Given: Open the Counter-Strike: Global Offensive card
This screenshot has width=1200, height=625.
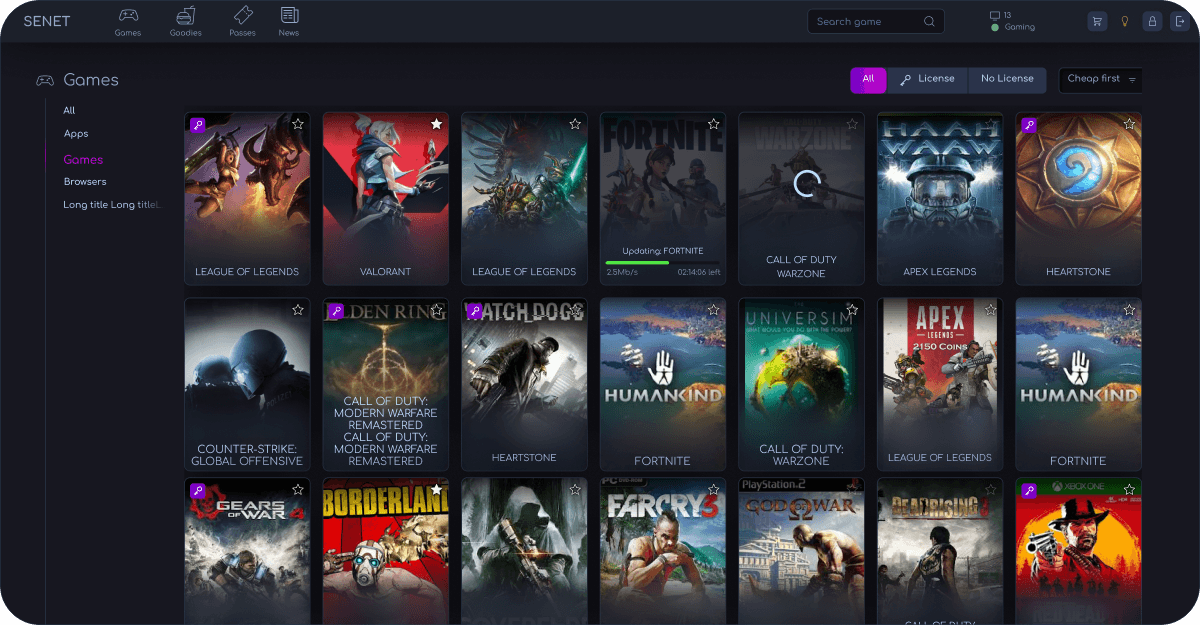Looking at the screenshot, I should pos(247,384).
